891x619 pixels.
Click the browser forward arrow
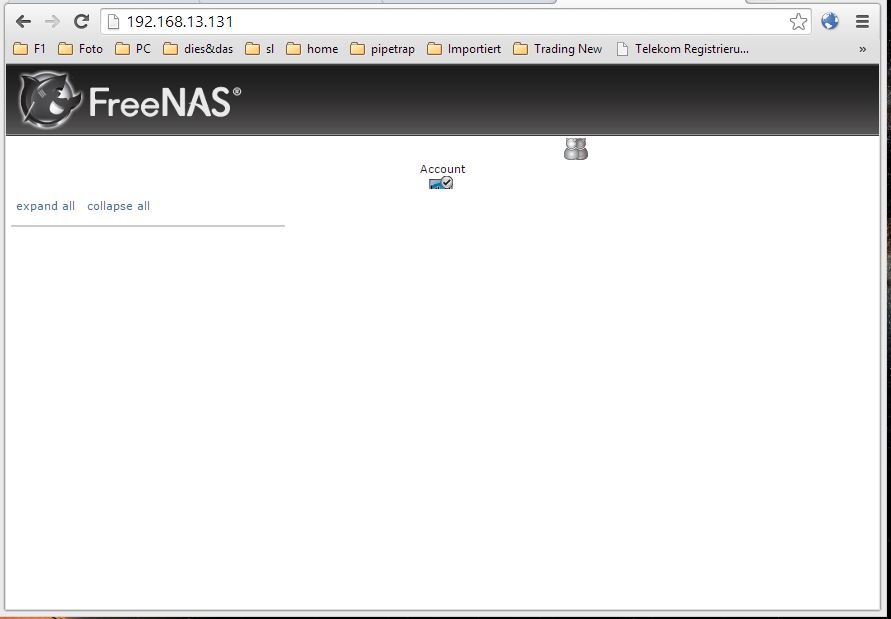click(52, 22)
